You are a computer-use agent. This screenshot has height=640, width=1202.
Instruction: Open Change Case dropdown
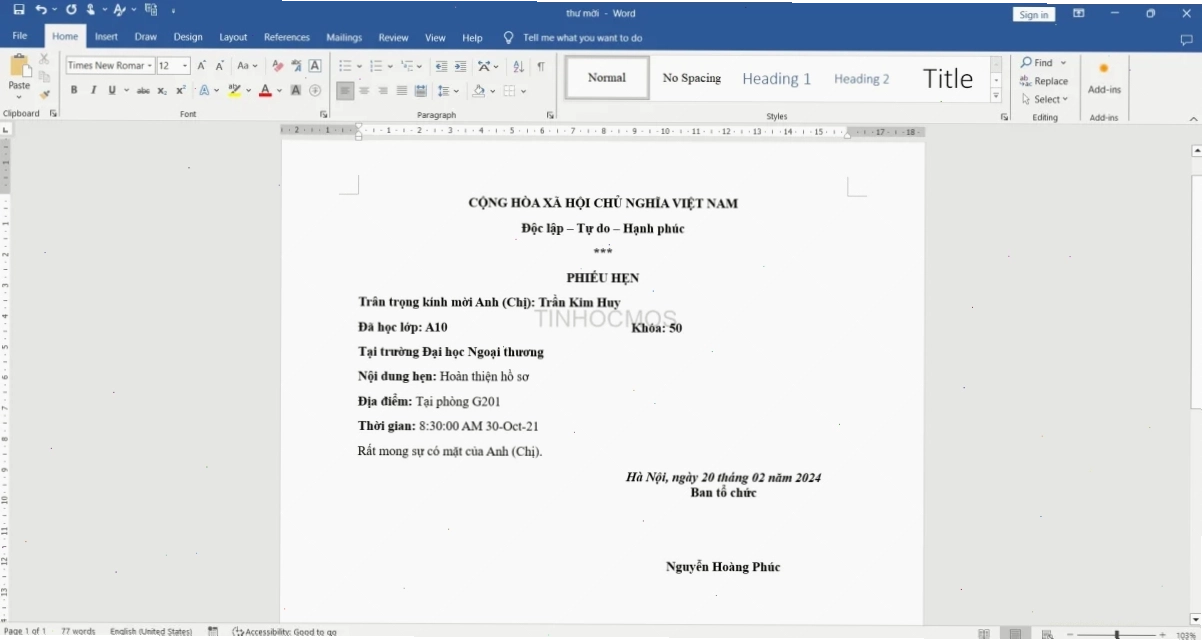pos(248,66)
